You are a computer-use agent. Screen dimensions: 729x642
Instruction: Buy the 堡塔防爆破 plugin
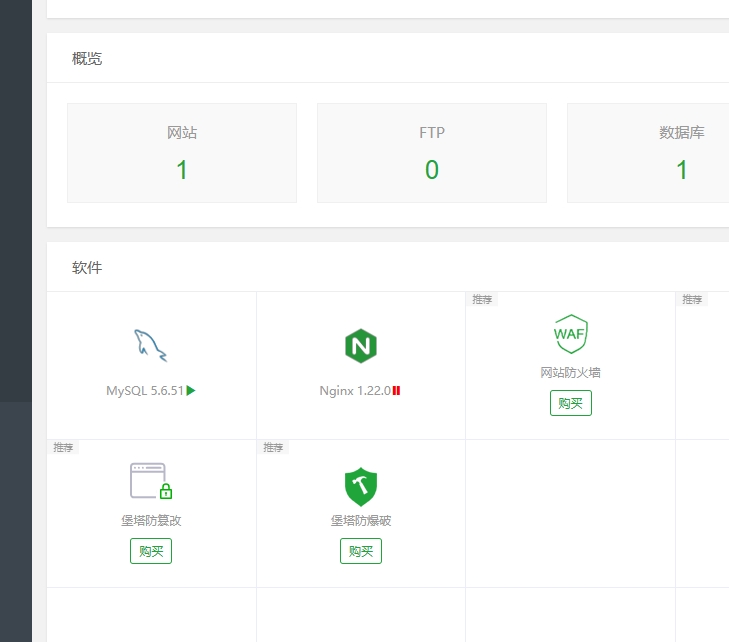[361, 551]
